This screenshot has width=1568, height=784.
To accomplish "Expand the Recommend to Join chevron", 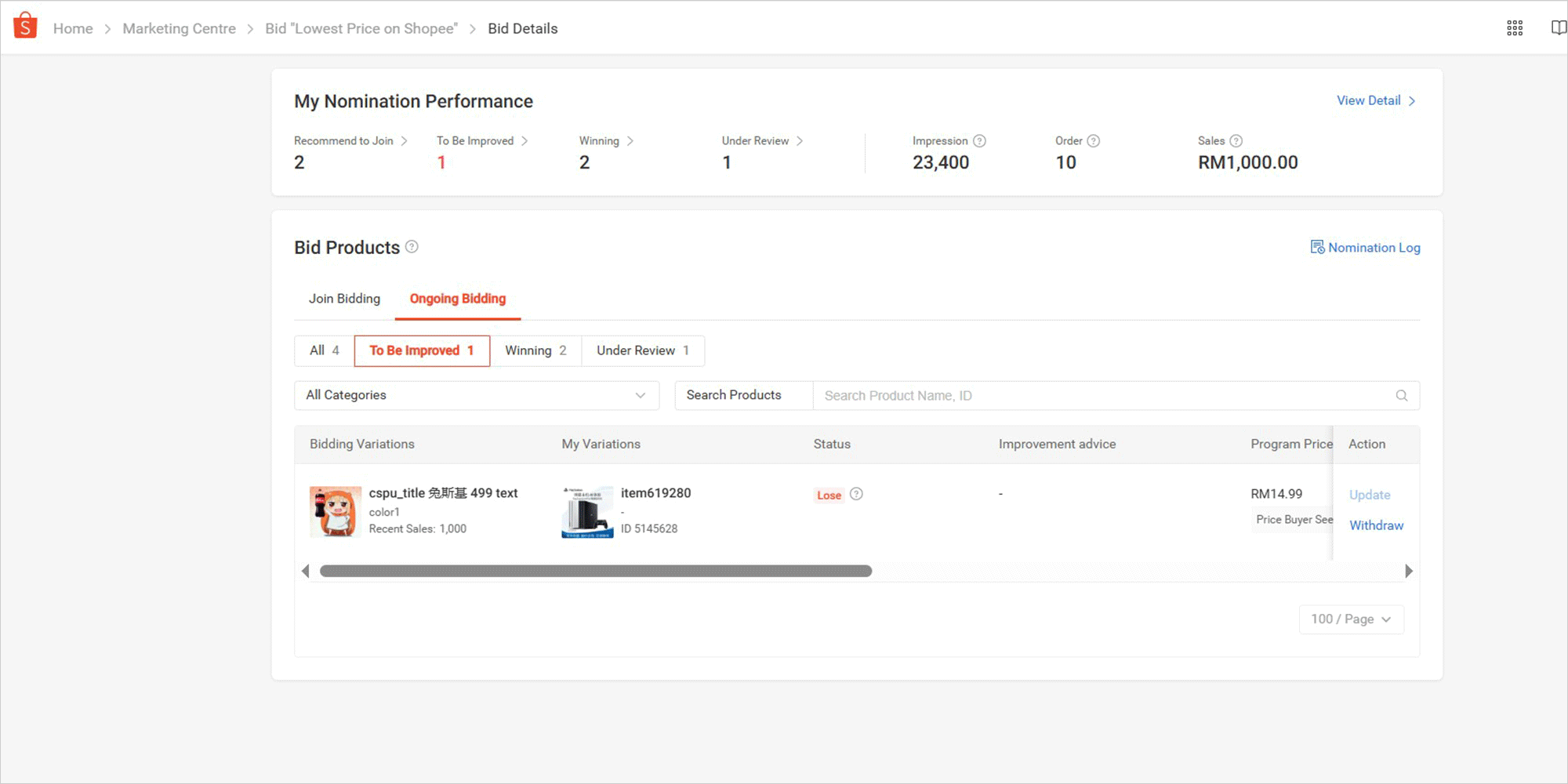I will coord(405,140).
